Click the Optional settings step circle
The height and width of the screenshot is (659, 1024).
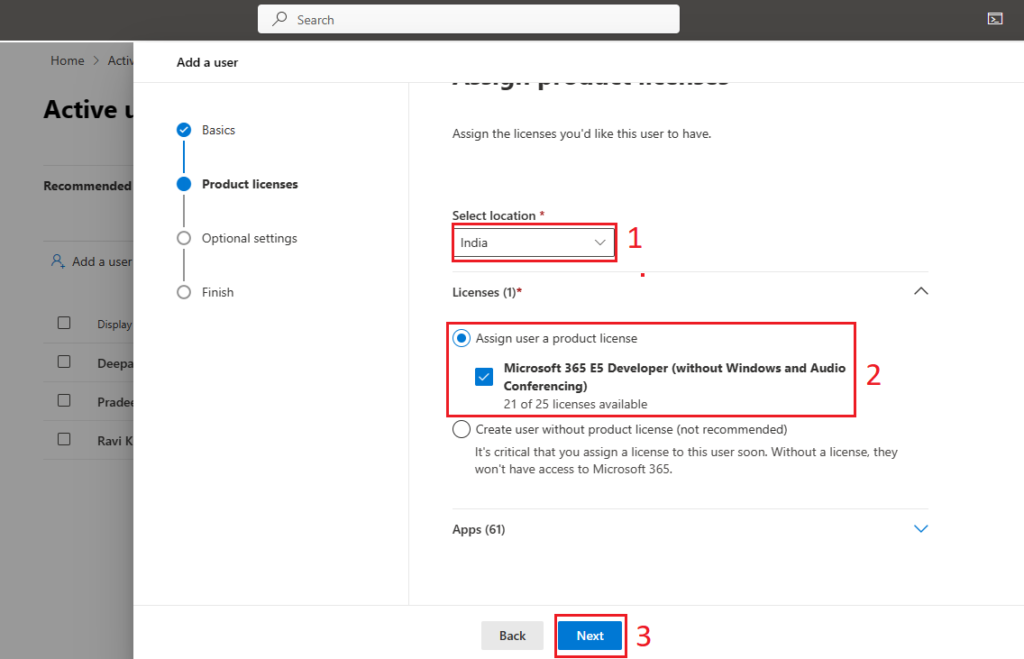[x=183, y=237]
